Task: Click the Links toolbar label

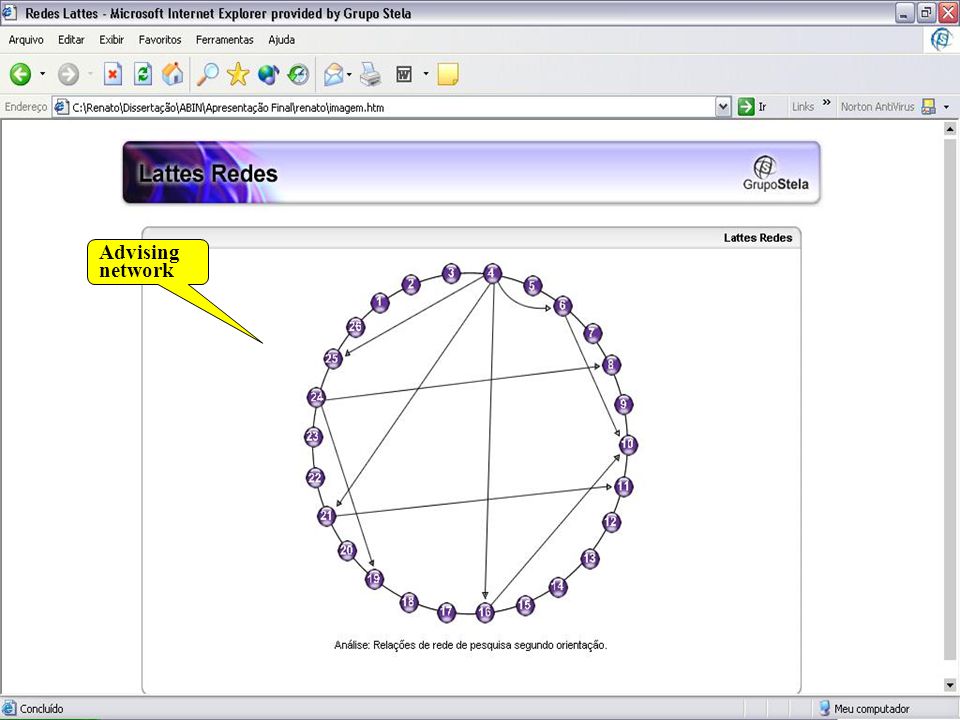Action: (x=803, y=107)
